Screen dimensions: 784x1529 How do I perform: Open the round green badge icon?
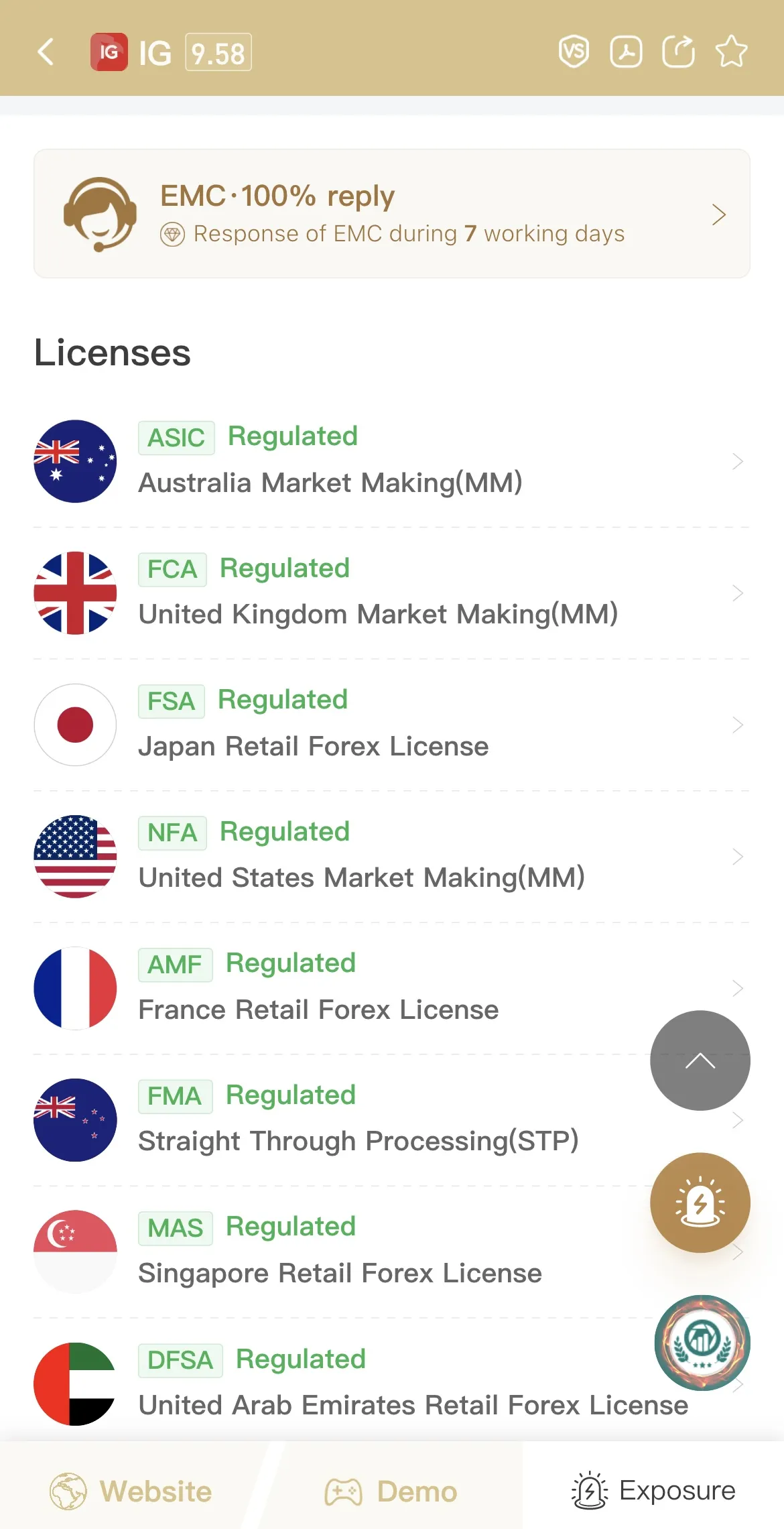click(702, 1343)
